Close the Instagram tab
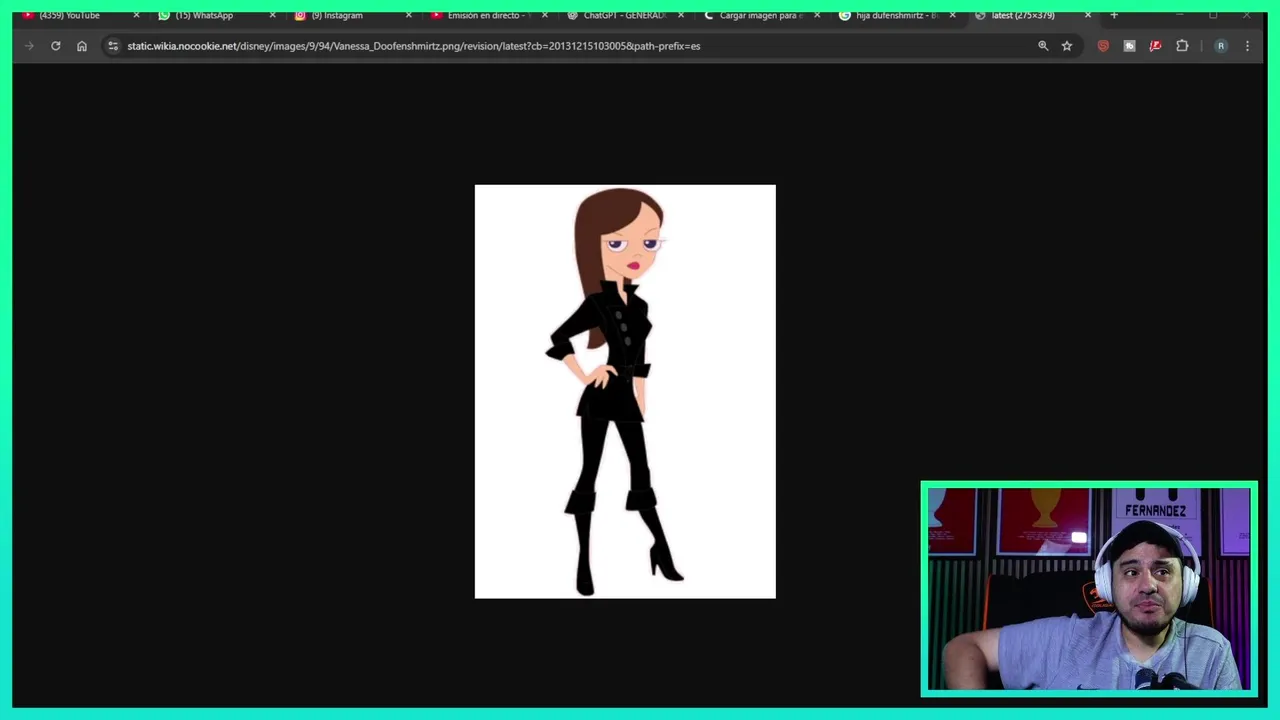This screenshot has width=1280, height=720. tap(408, 15)
